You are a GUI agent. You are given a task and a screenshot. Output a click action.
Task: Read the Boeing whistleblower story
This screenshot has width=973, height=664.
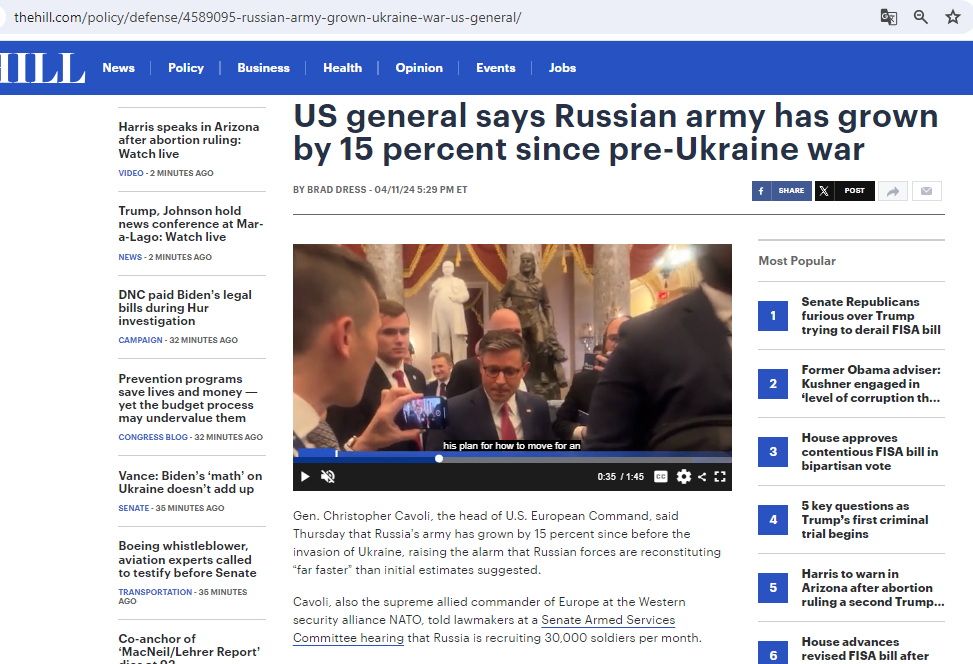coord(187,560)
